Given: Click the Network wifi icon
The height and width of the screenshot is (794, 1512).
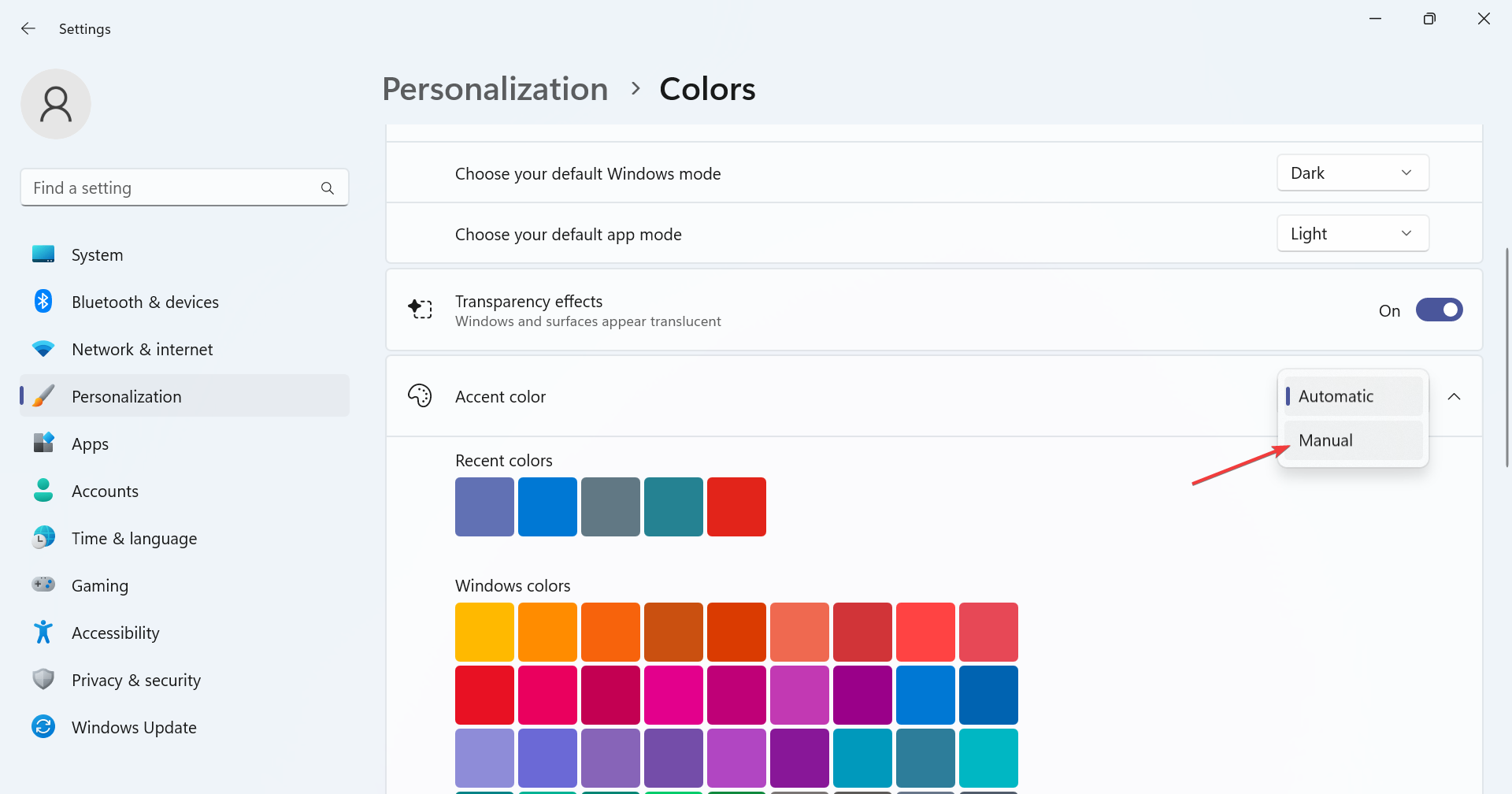Looking at the screenshot, I should click(x=43, y=349).
